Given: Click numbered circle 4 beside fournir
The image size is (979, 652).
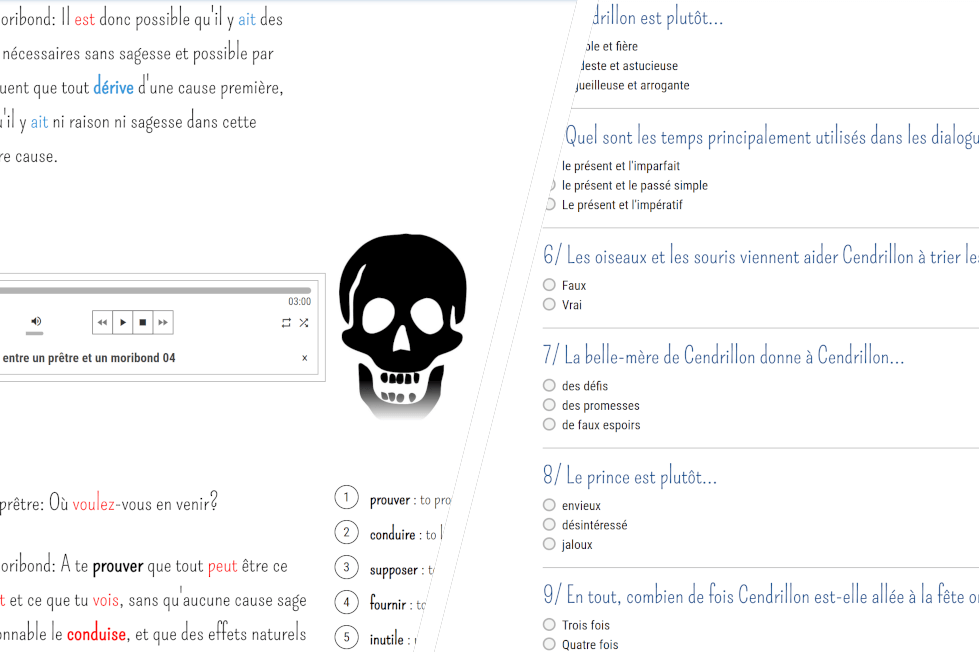Looking at the screenshot, I should point(347,602).
